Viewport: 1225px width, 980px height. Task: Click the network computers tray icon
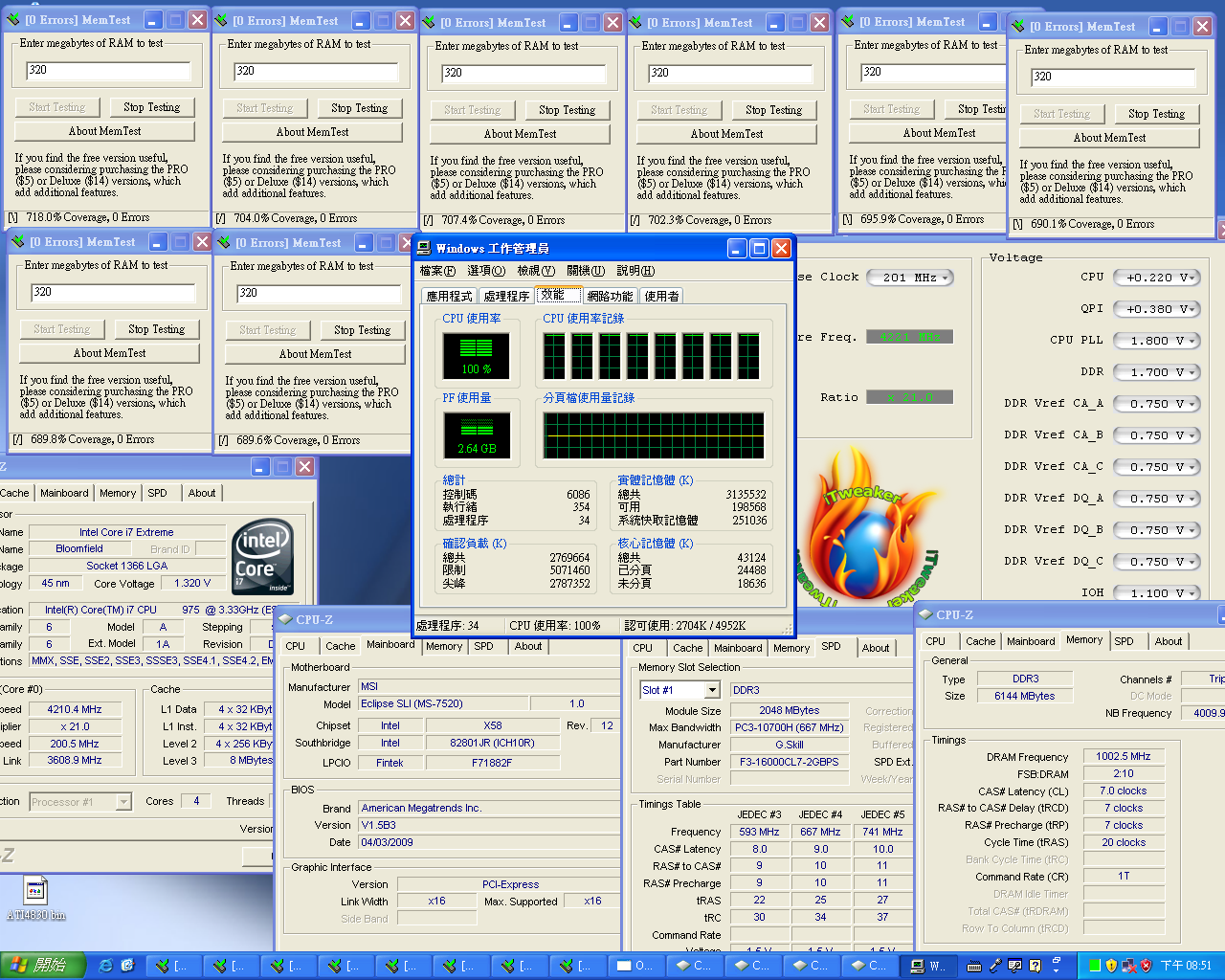click(x=1128, y=966)
